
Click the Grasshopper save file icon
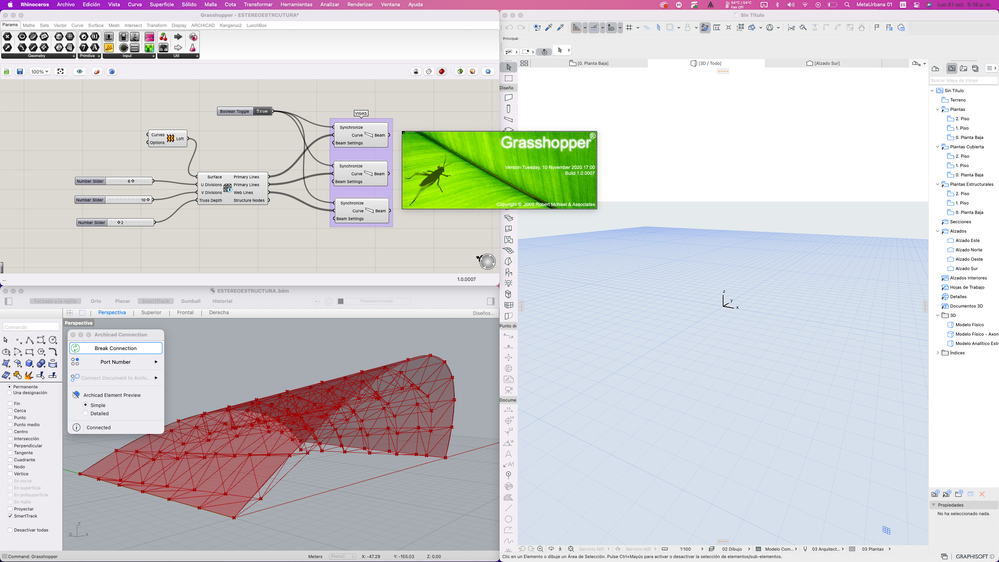(x=20, y=72)
